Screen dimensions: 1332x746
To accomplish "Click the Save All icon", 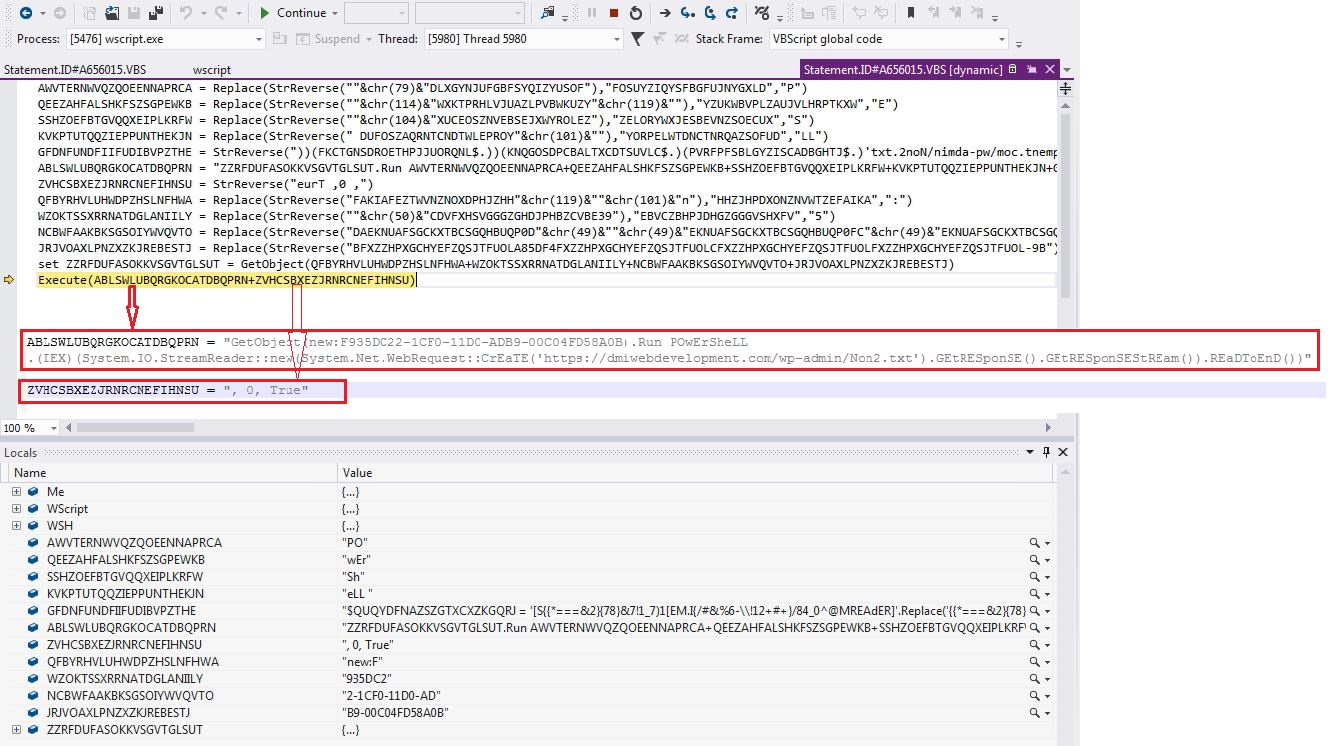I will pyautogui.click(x=155, y=13).
